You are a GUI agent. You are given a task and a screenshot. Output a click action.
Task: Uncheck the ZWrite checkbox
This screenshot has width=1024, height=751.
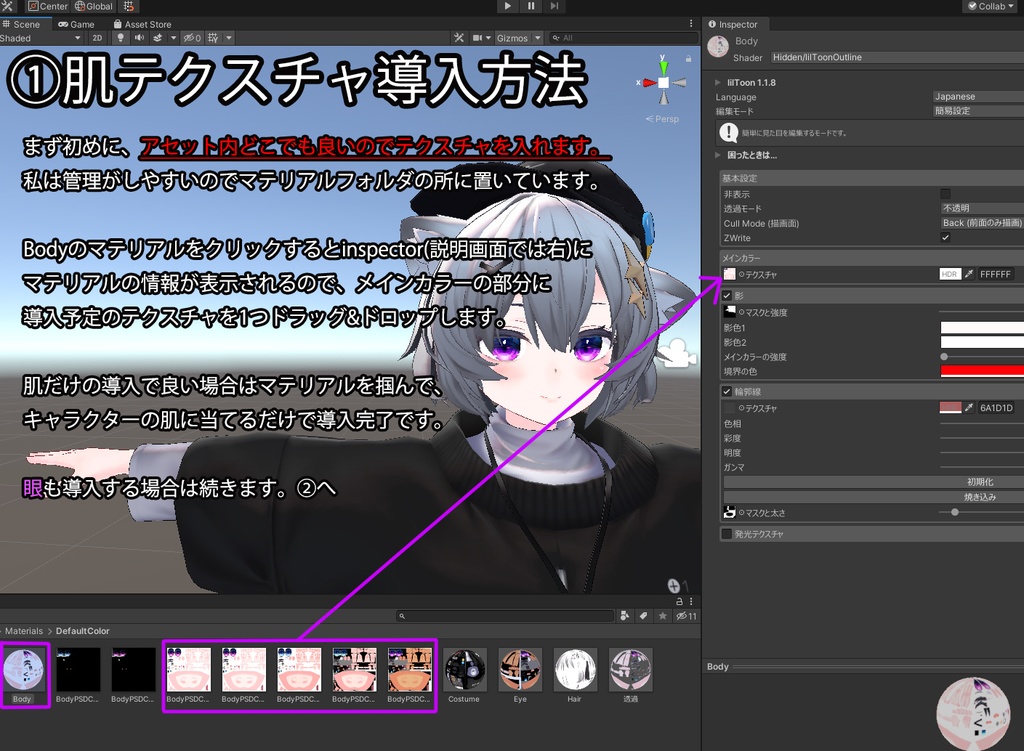click(944, 237)
